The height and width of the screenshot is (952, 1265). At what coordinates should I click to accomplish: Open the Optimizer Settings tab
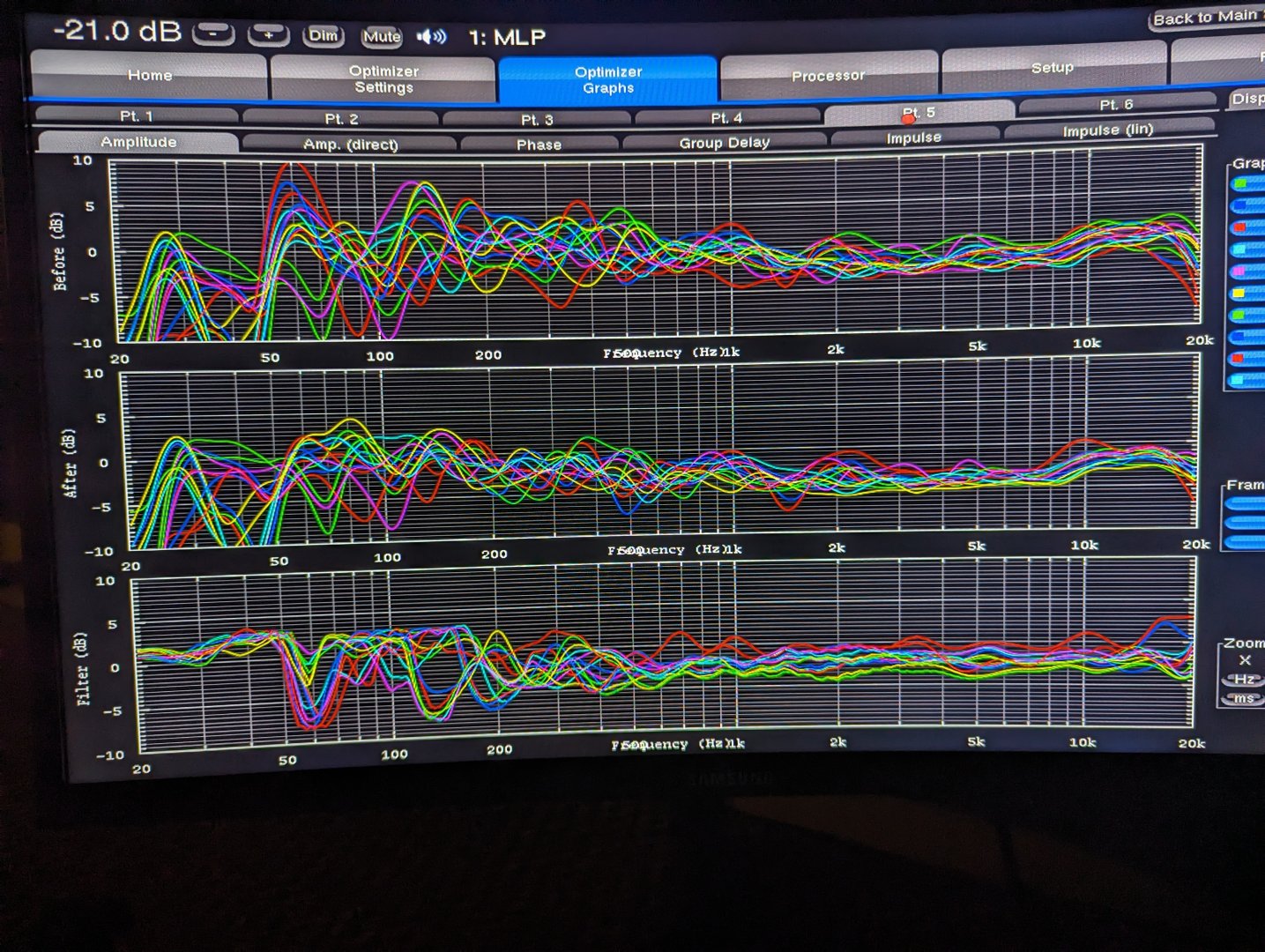click(x=383, y=79)
